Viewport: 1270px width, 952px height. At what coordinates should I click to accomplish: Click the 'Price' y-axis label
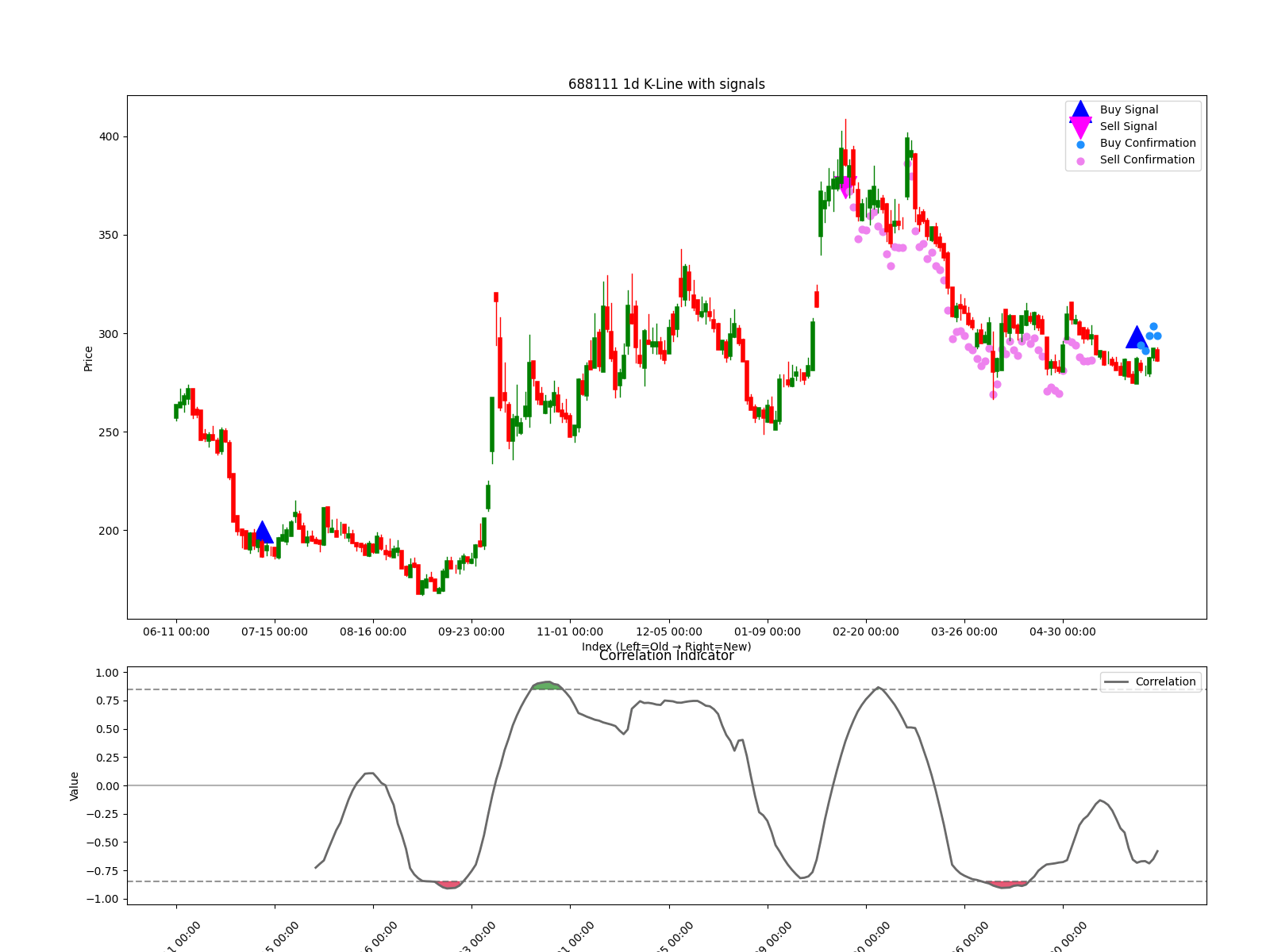click(88, 359)
